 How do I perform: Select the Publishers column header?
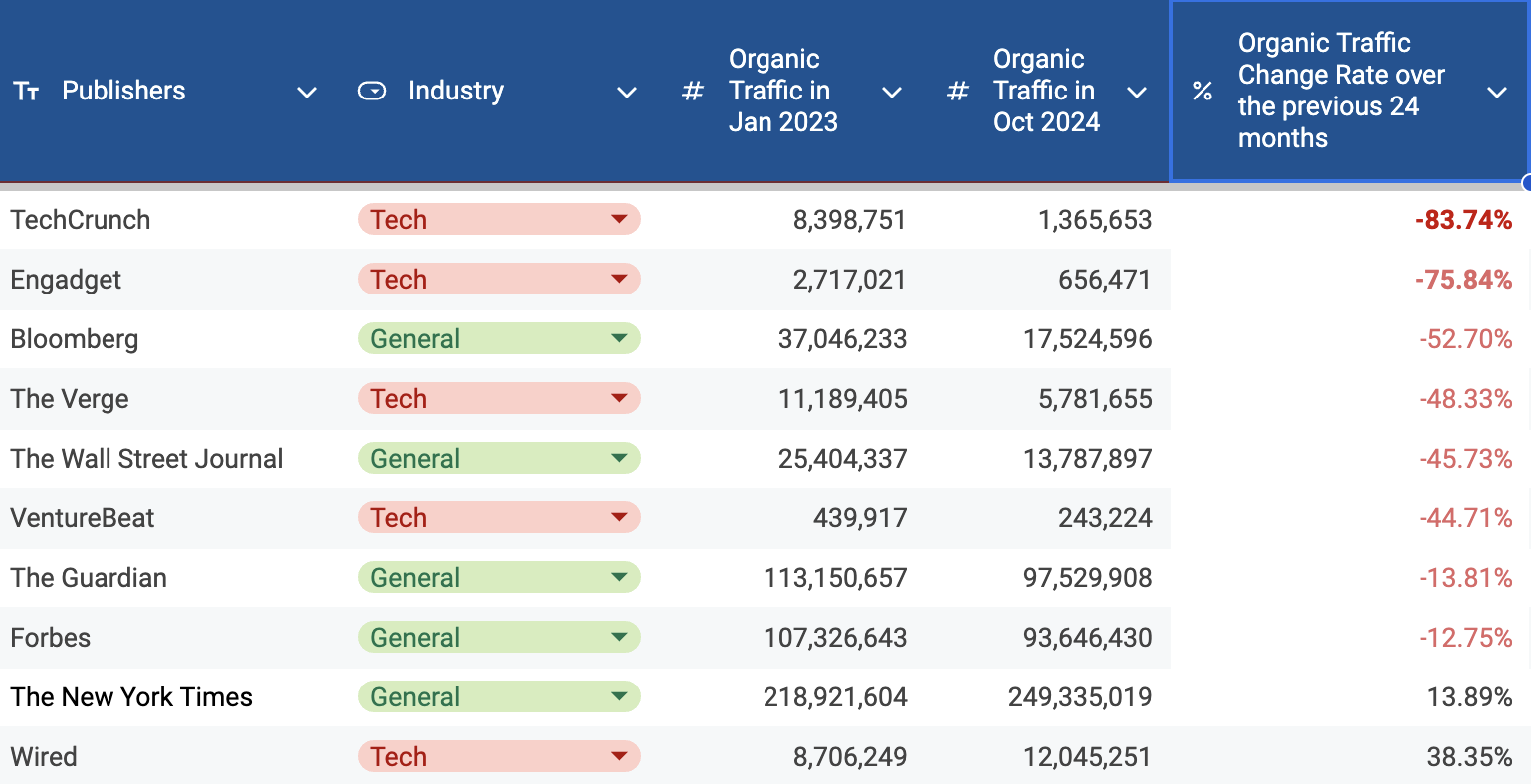[x=173, y=92]
